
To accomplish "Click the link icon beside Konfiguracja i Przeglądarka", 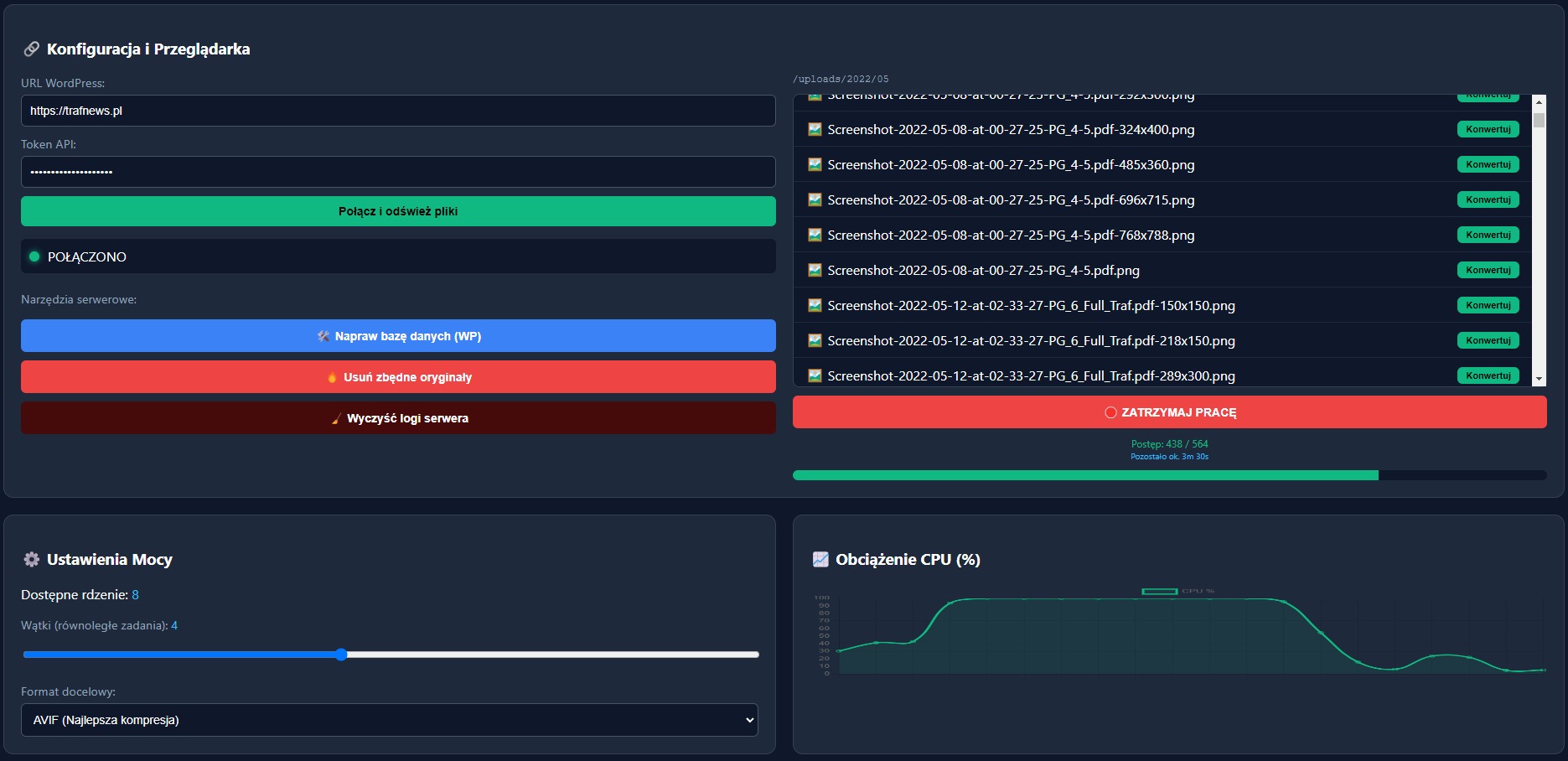I will (31, 49).
